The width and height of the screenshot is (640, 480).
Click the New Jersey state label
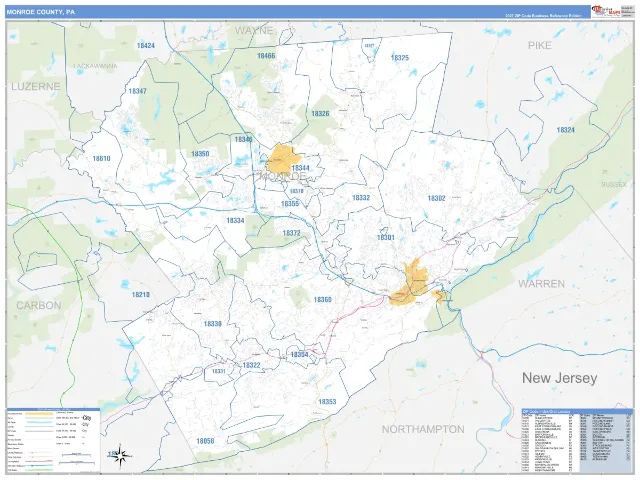(x=560, y=378)
